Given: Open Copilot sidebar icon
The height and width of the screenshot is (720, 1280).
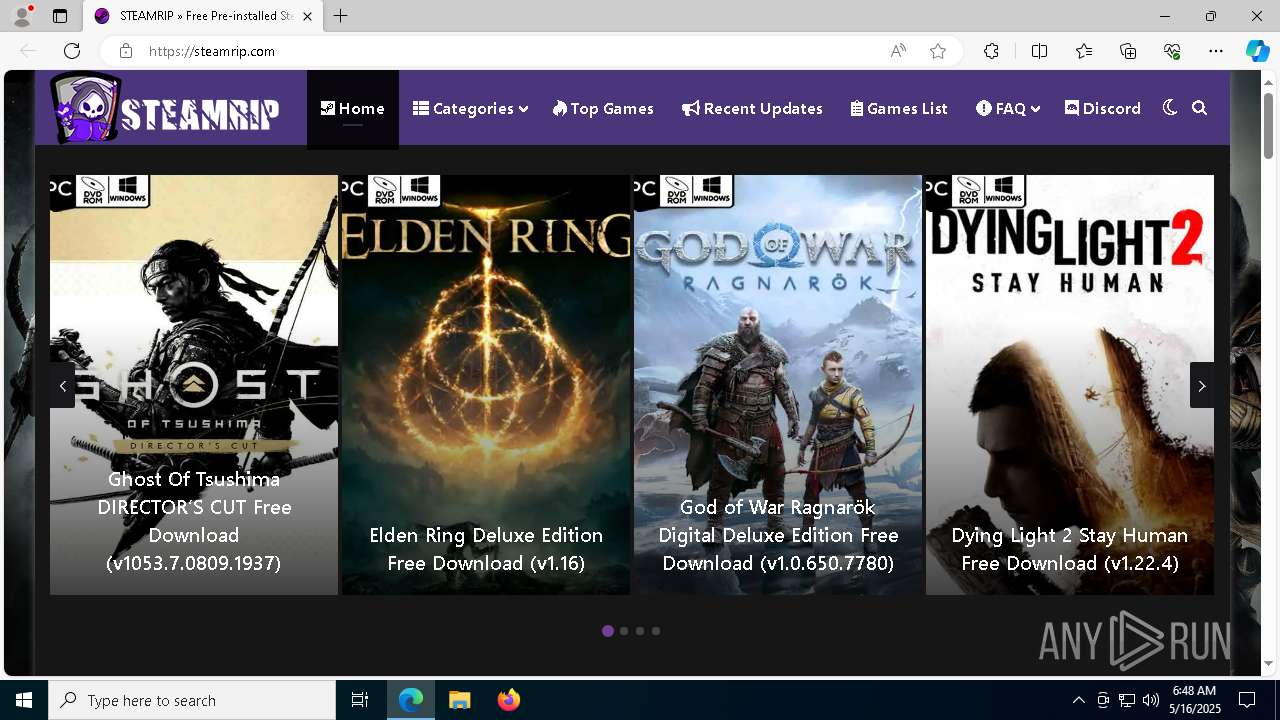Looking at the screenshot, I should point(1257,51).
